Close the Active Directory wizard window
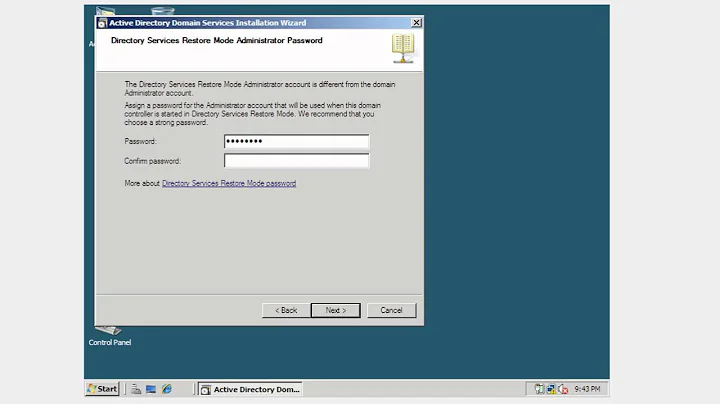The width and height of the screenshot is (720, 404). click(x=416, y=22)
